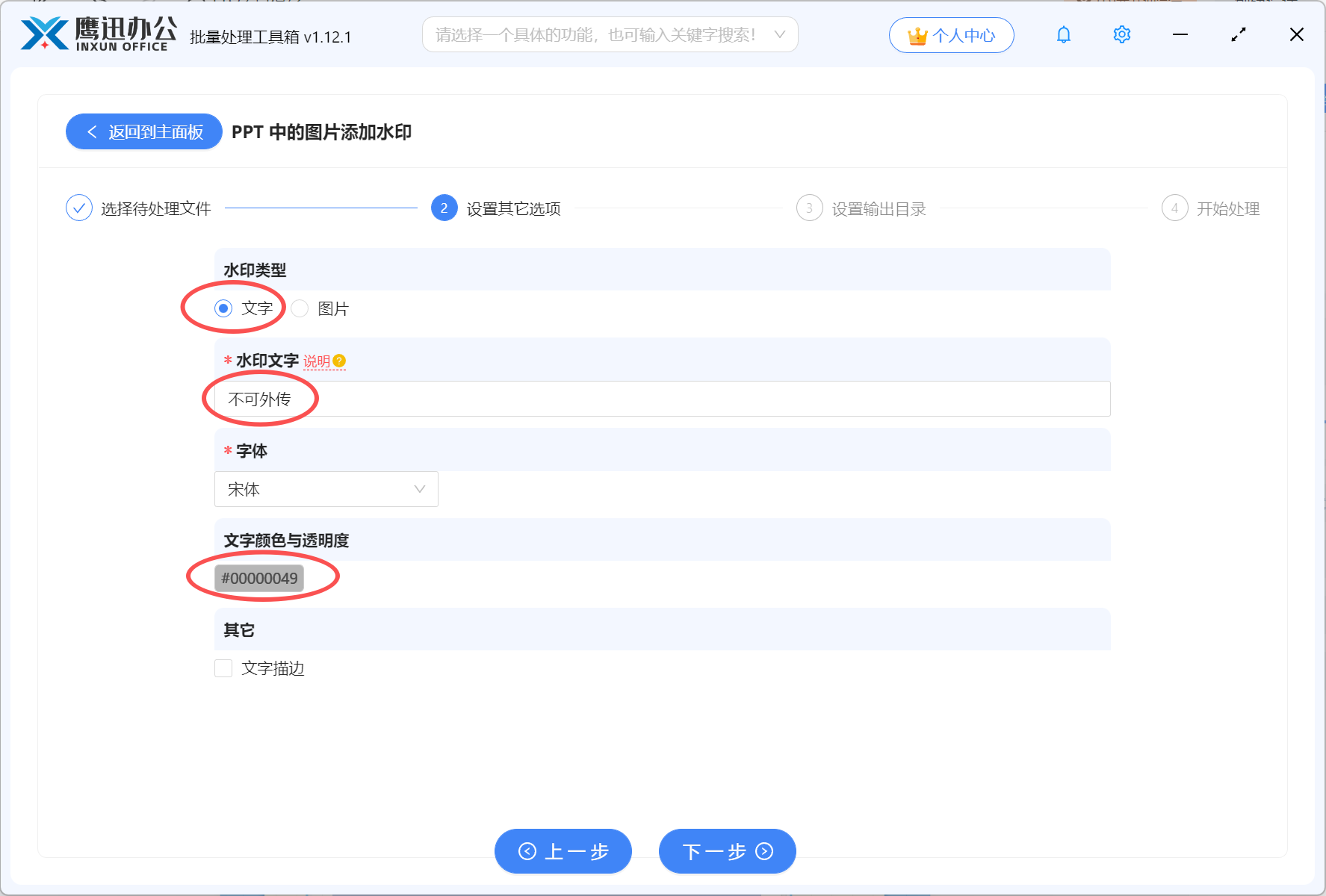This screenshot has width=1326, height=896.
Task: Open the 说明 link for watermark text
Action: (x=317, y=361)
